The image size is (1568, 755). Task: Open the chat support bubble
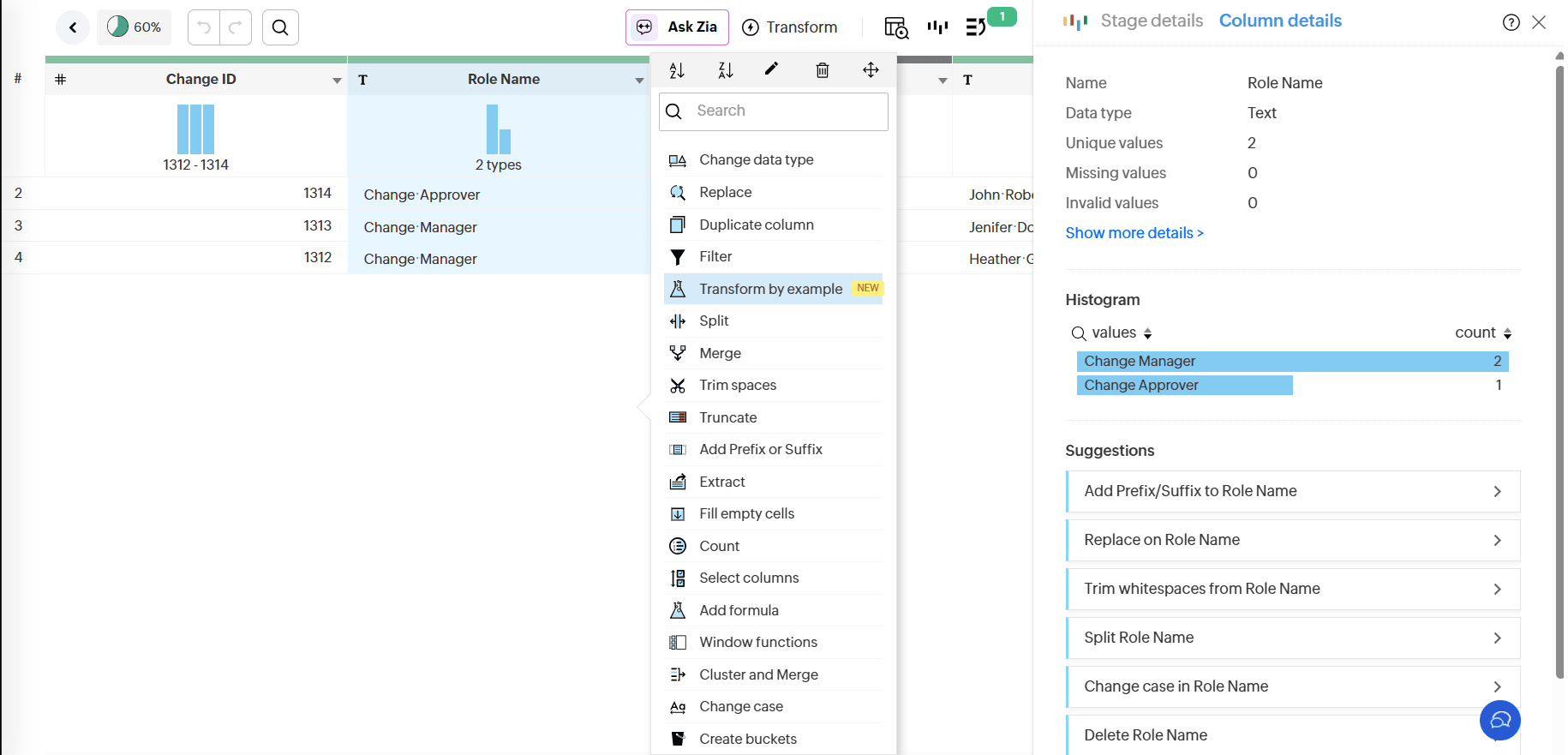tap(1499, 720)
